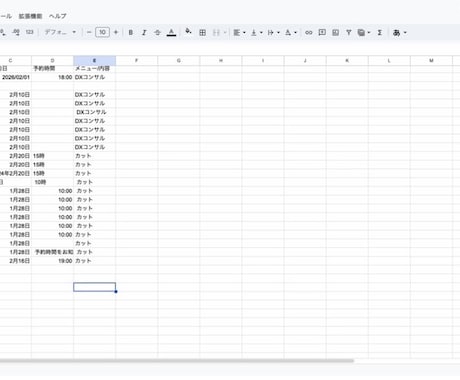Click the merge cells icon

pos(216,32)
